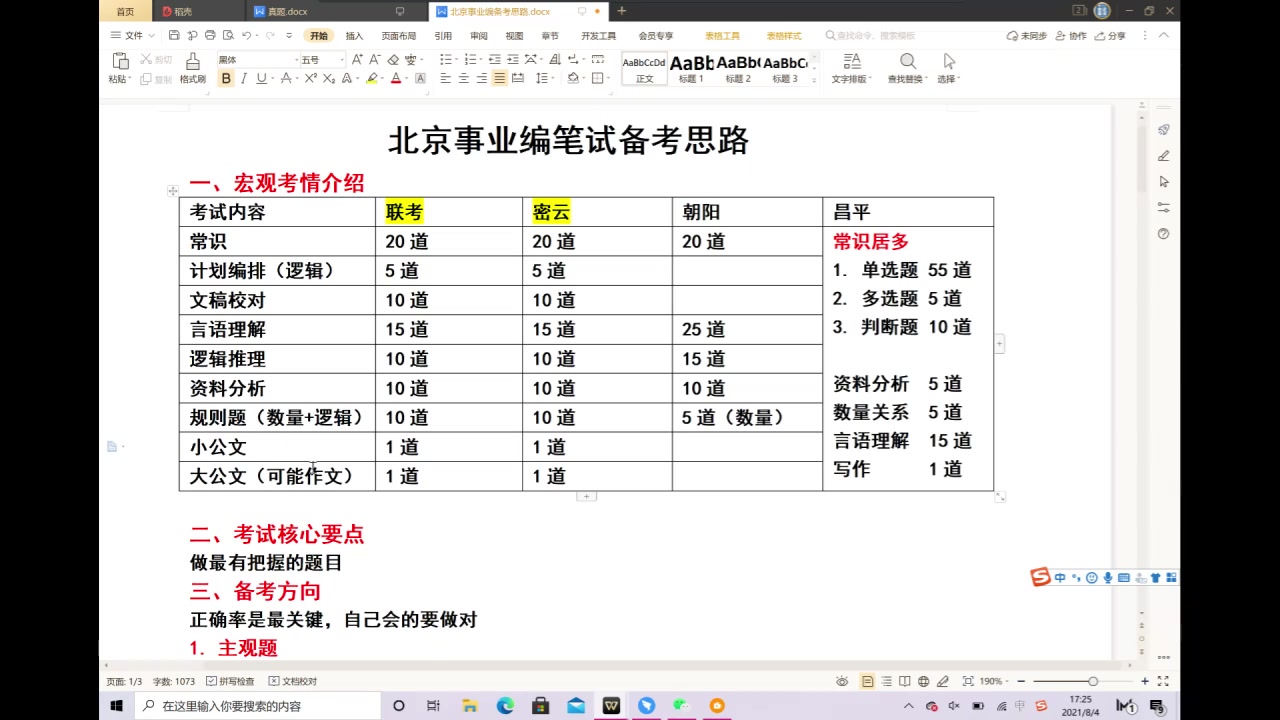The width and height of the screenshot is (1280, 720).
Task: Toggle Justify alignment button
Action: 499,78
